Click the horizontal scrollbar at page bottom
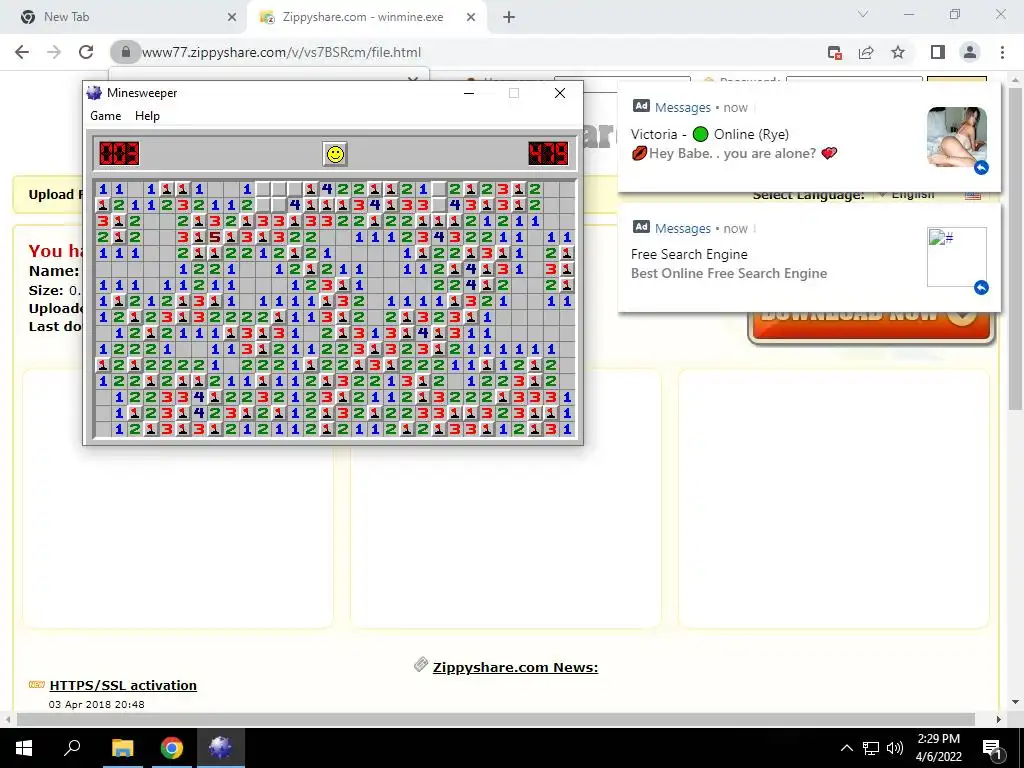Image resolution: width=1024 pixels, height=768 pixels. click(496, 720)
